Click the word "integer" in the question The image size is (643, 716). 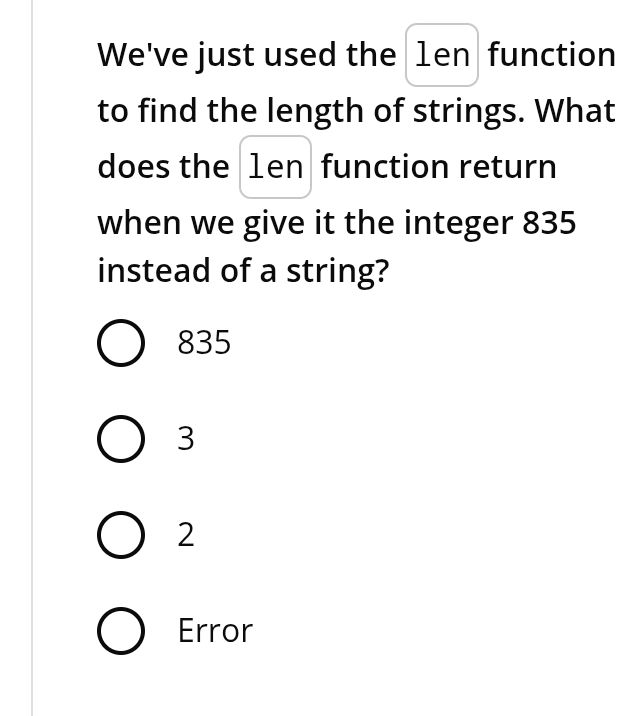pos(458,223)
